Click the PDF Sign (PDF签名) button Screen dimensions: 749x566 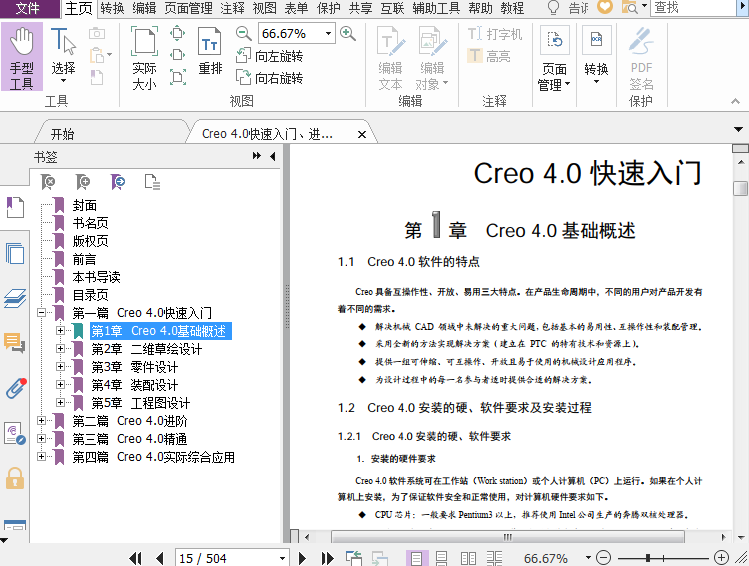coord(641,58)
